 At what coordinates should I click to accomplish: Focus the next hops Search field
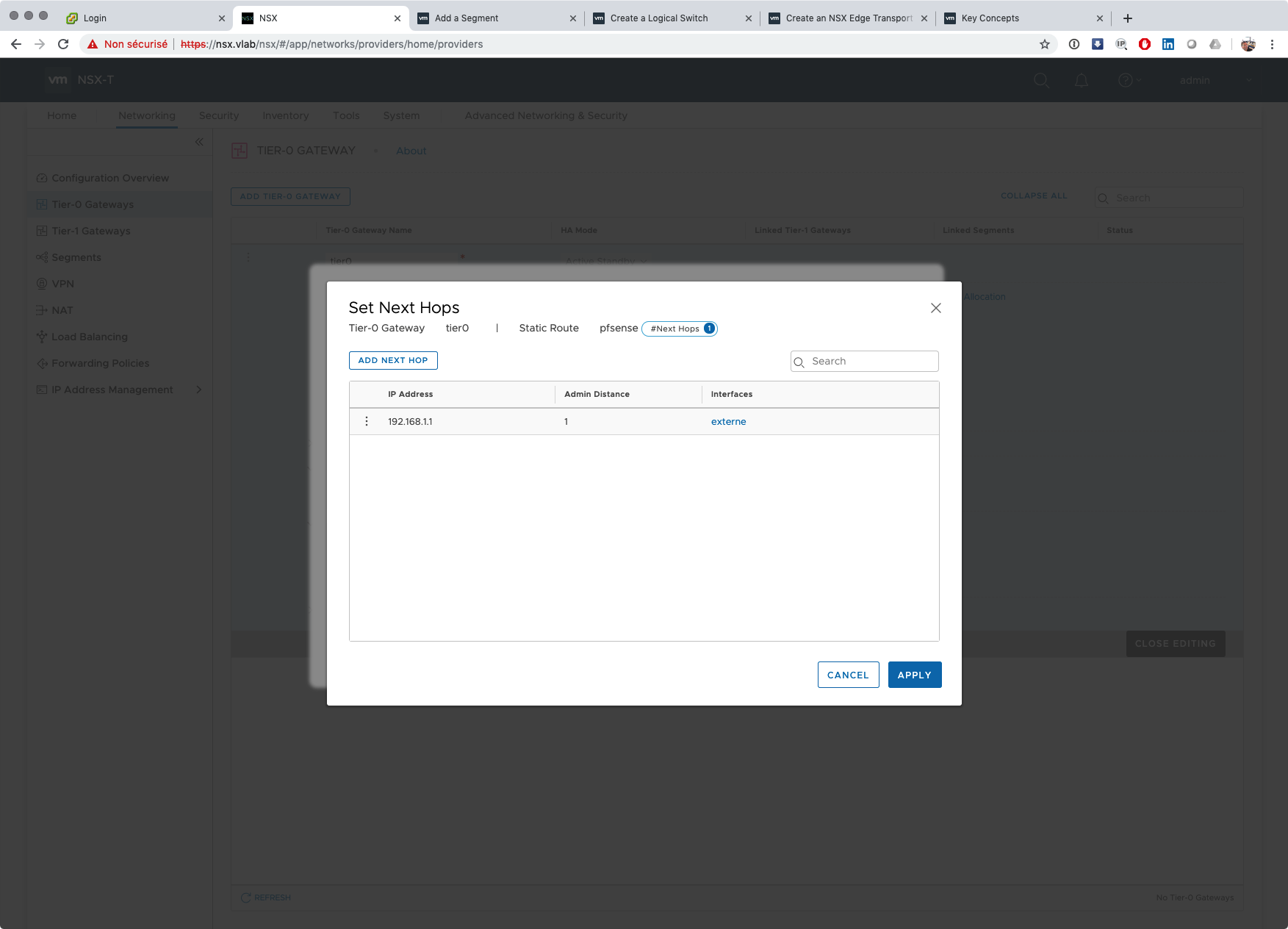pyautogui.click(x=871, y=361)
